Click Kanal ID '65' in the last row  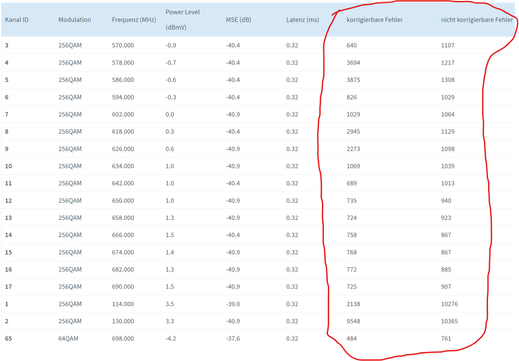click(8, 339)
